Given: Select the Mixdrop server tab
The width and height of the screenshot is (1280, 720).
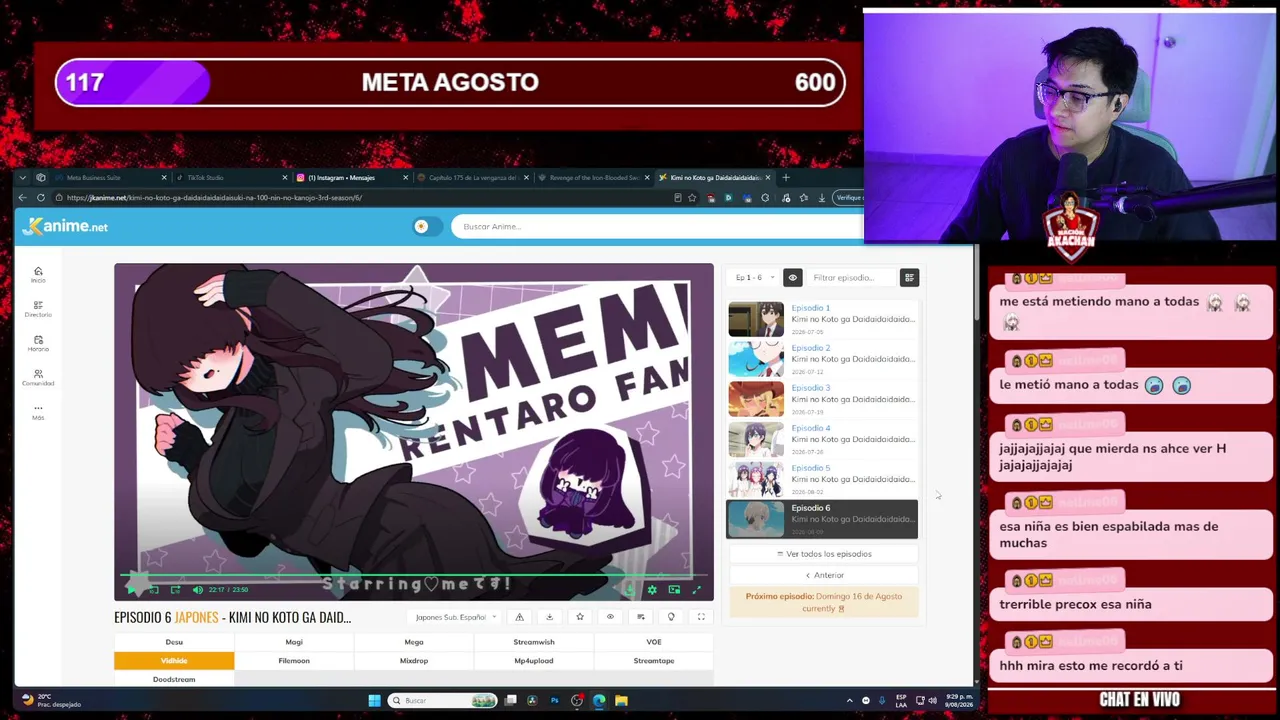Looking at the screenshot, I should point(414,660).
